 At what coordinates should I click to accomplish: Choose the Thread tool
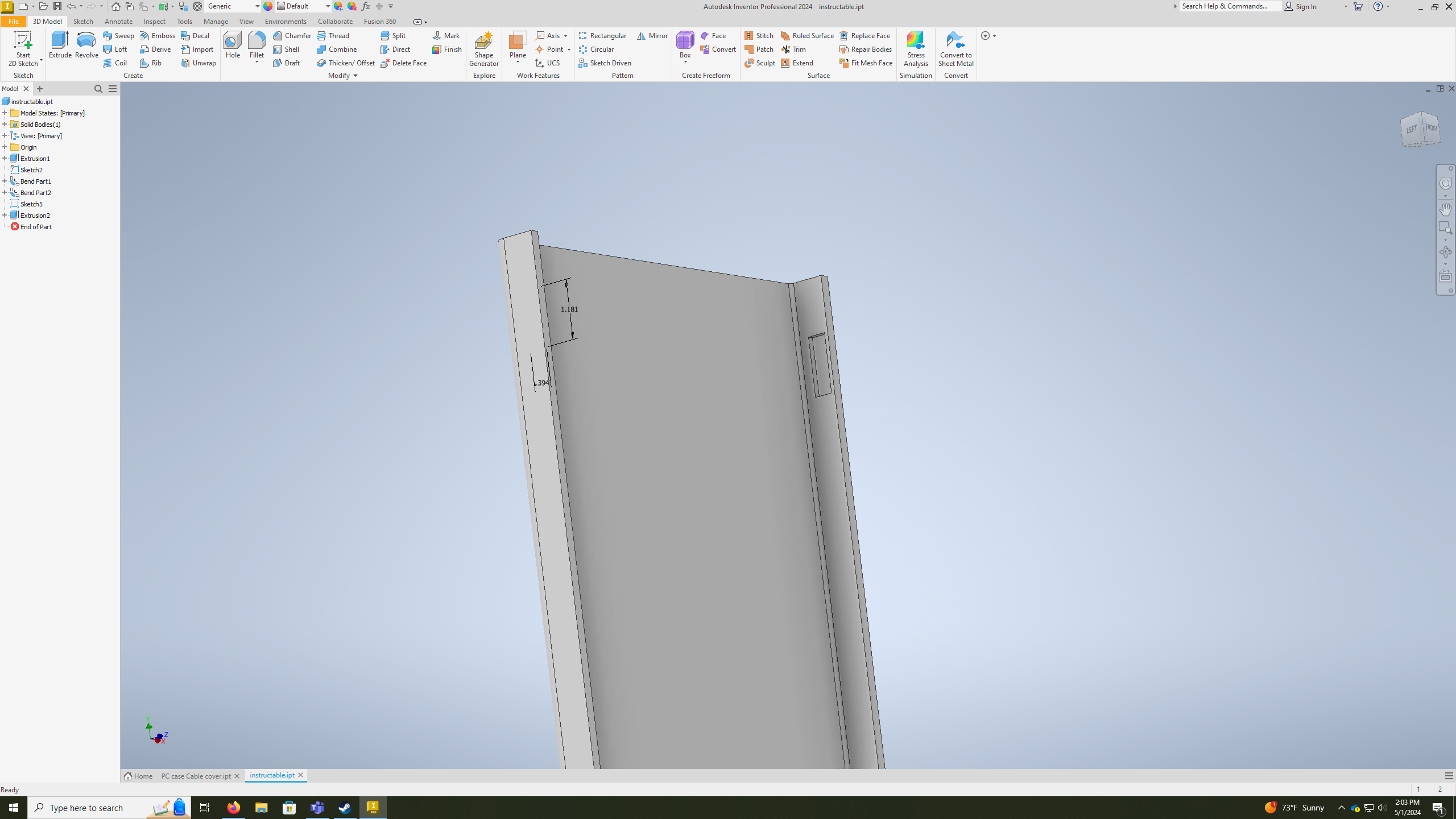[333, 35]
